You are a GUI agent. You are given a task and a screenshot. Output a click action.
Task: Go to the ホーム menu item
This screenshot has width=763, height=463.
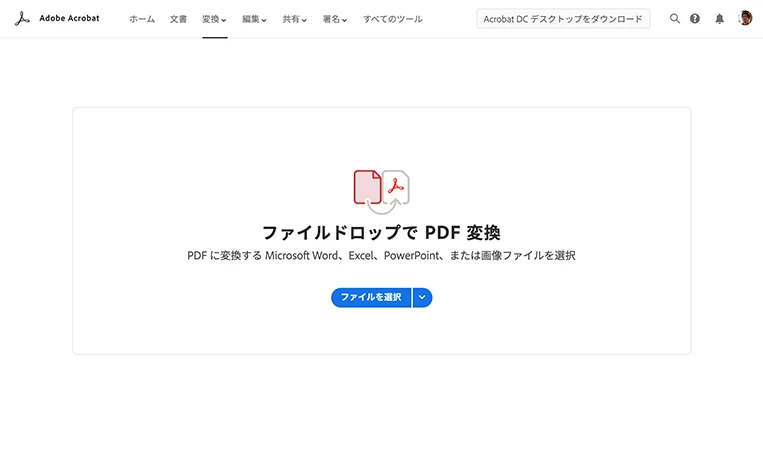click(x=142, y=19)
